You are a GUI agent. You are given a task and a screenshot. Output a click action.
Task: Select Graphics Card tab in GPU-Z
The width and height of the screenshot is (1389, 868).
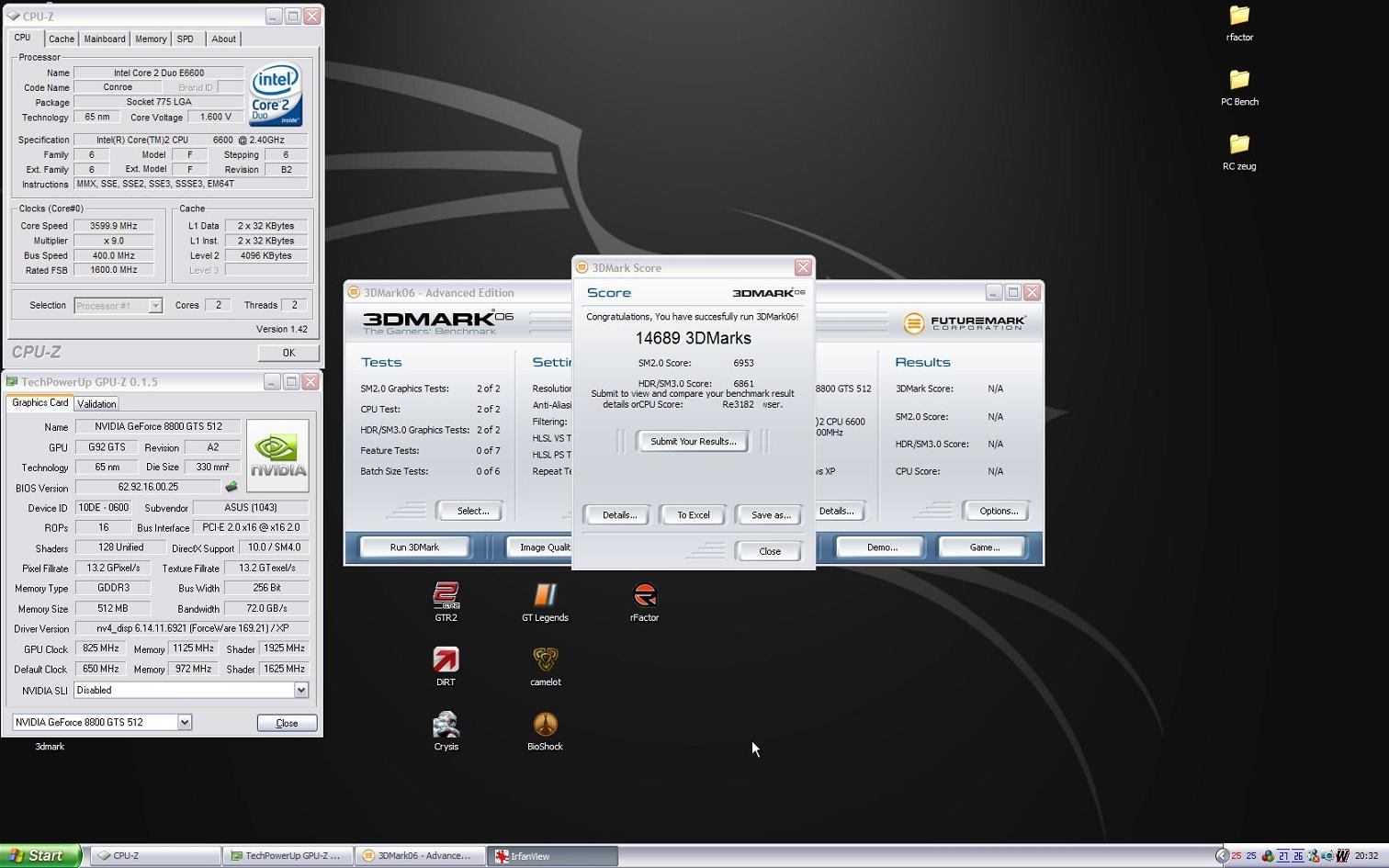click(40, 403)
